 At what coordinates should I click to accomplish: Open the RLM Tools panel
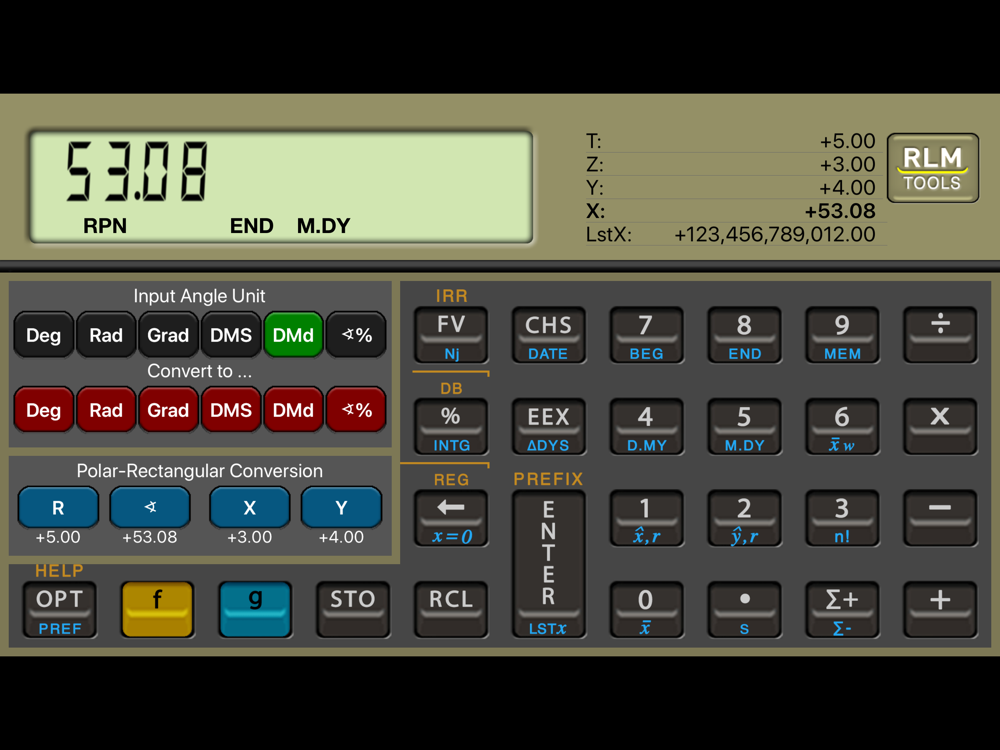[x=932, y=168]
